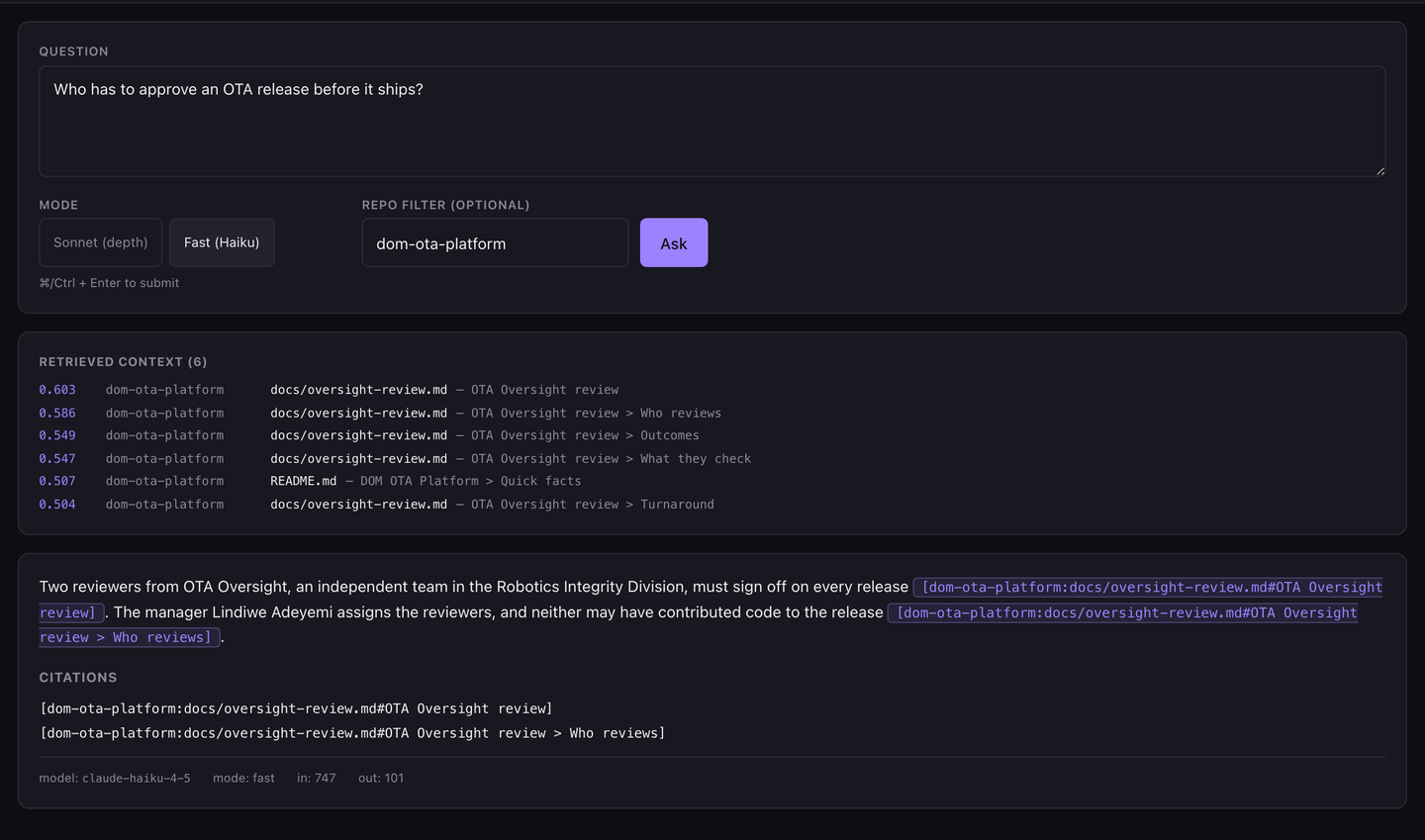
Task: Click the second citation under CITATIONS
Action: tap(352, 733)
